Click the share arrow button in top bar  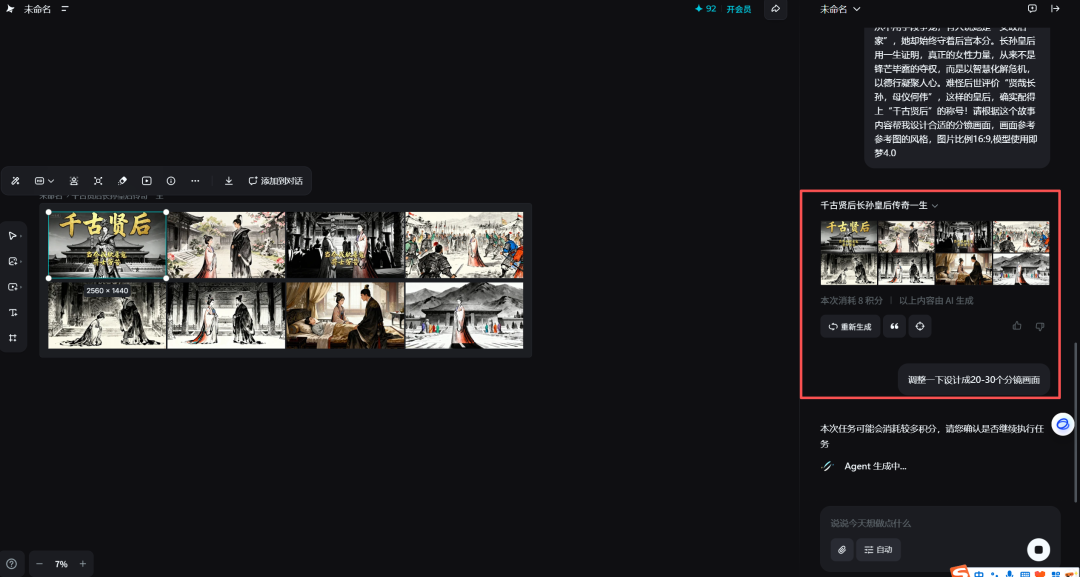(x=776, y=9)
